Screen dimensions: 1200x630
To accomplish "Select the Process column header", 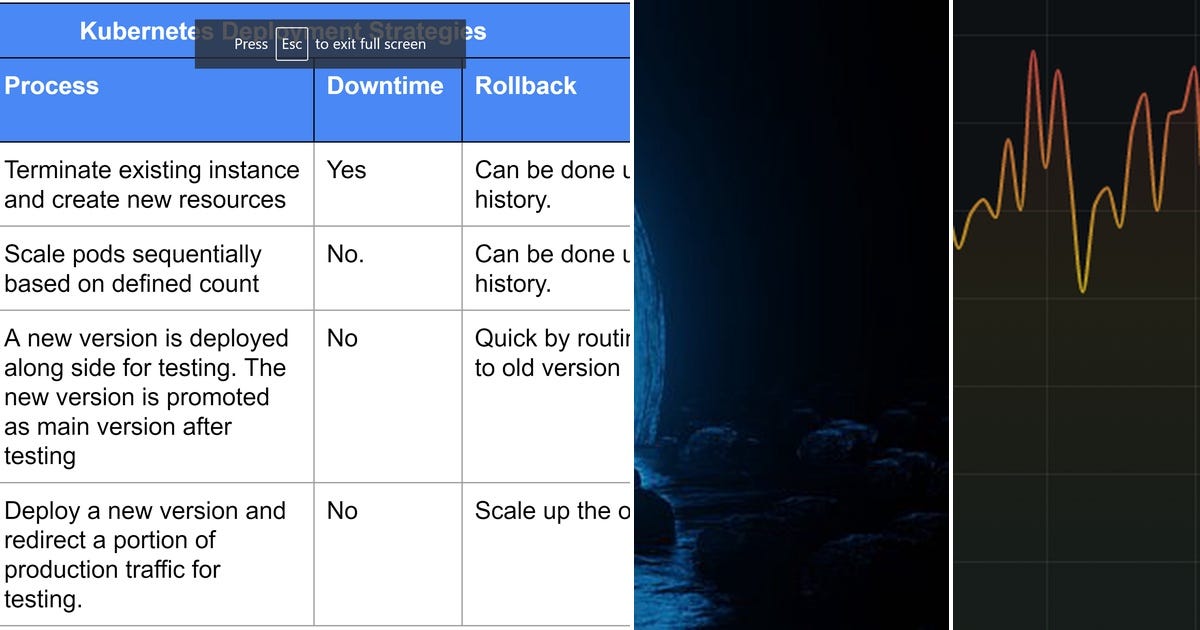I will coord(52,86).
